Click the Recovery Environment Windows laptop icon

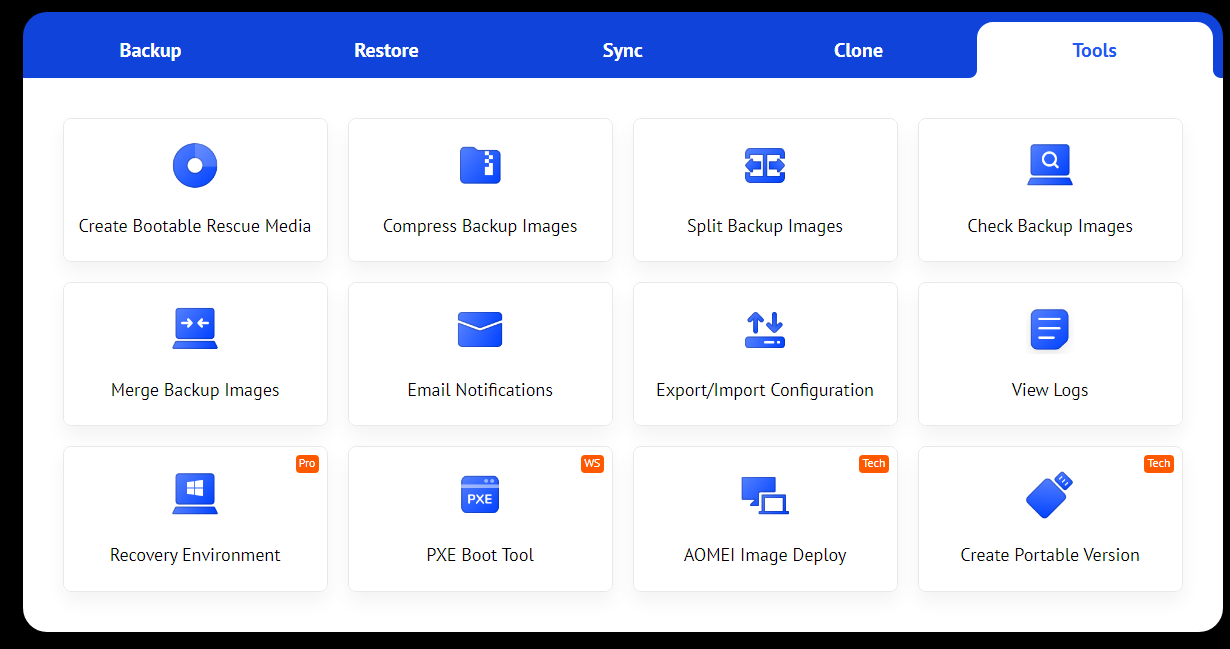point(195,494)
